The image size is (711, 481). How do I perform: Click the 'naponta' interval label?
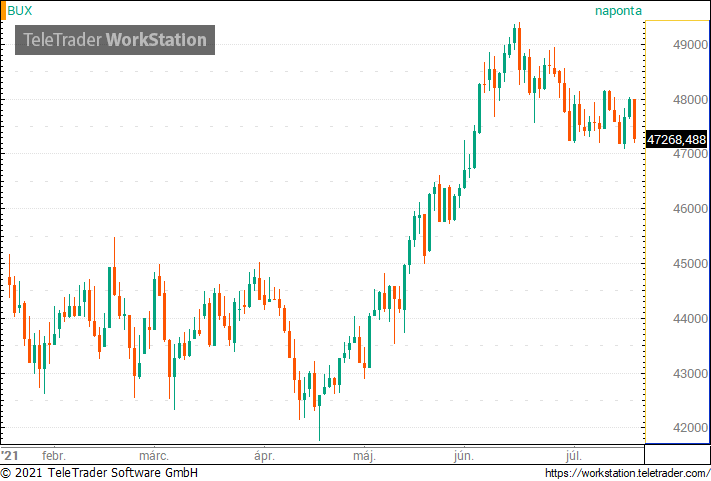(618, 11)
